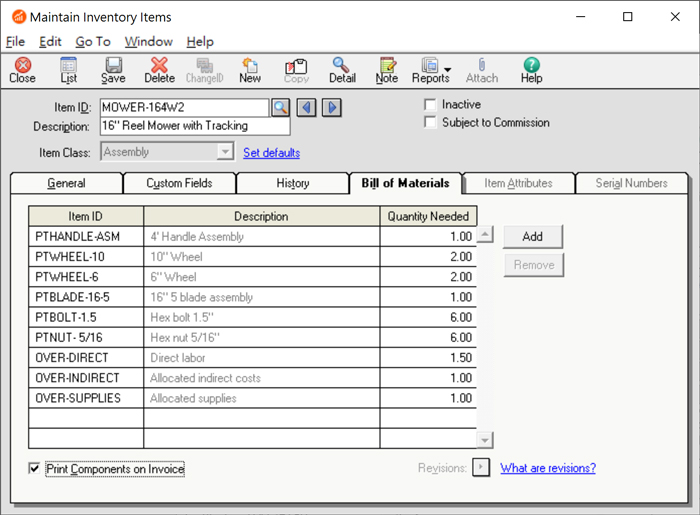Click the Revisions arrow button
The width and height of the screenshot is (700, 515).
(481, 468)
